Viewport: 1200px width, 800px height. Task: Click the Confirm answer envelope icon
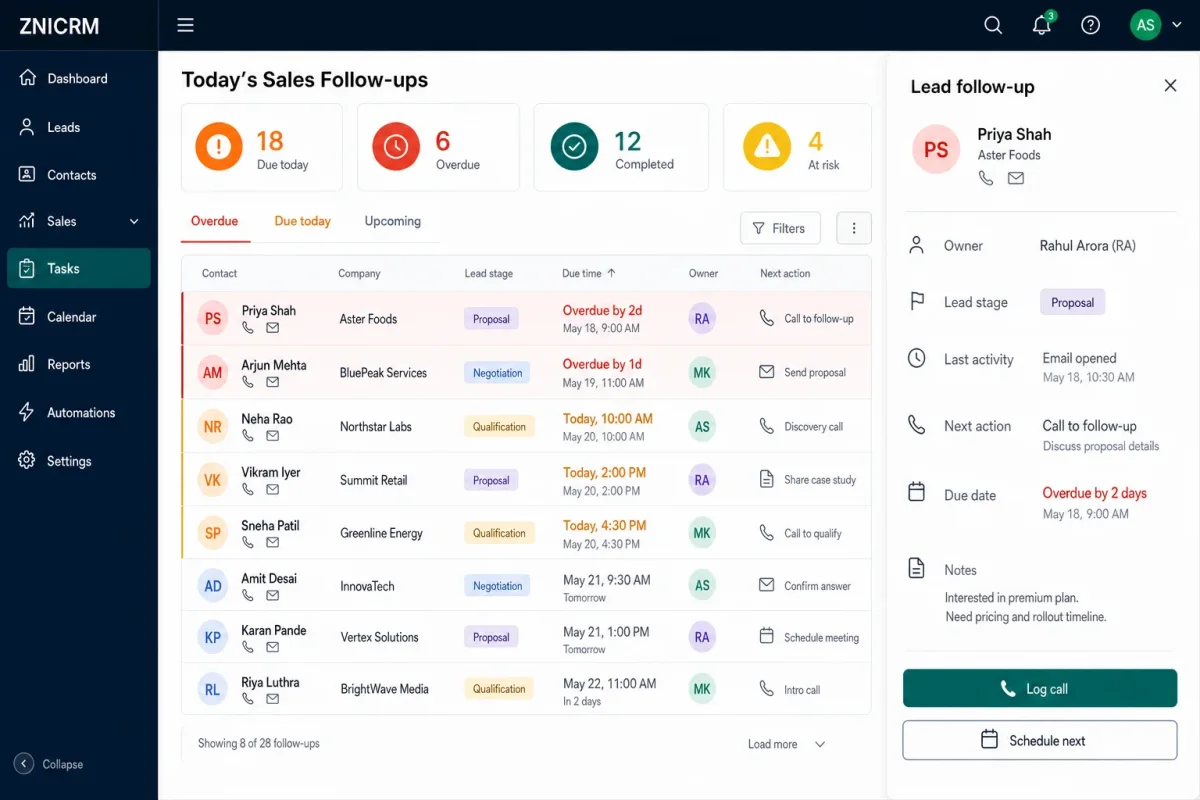pos(767,585)
